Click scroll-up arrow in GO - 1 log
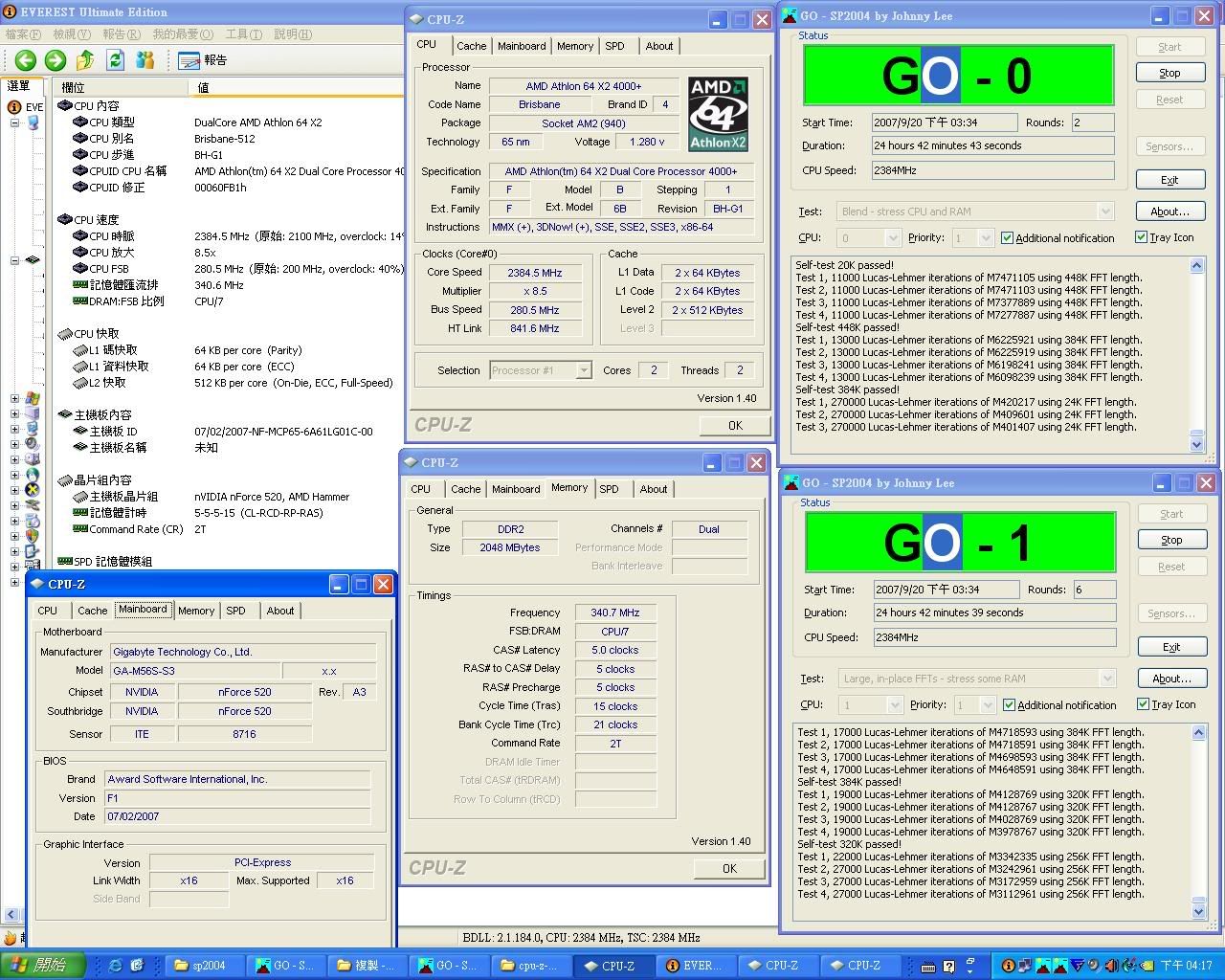The image size is (1225, 980). tap(1198, 733)
